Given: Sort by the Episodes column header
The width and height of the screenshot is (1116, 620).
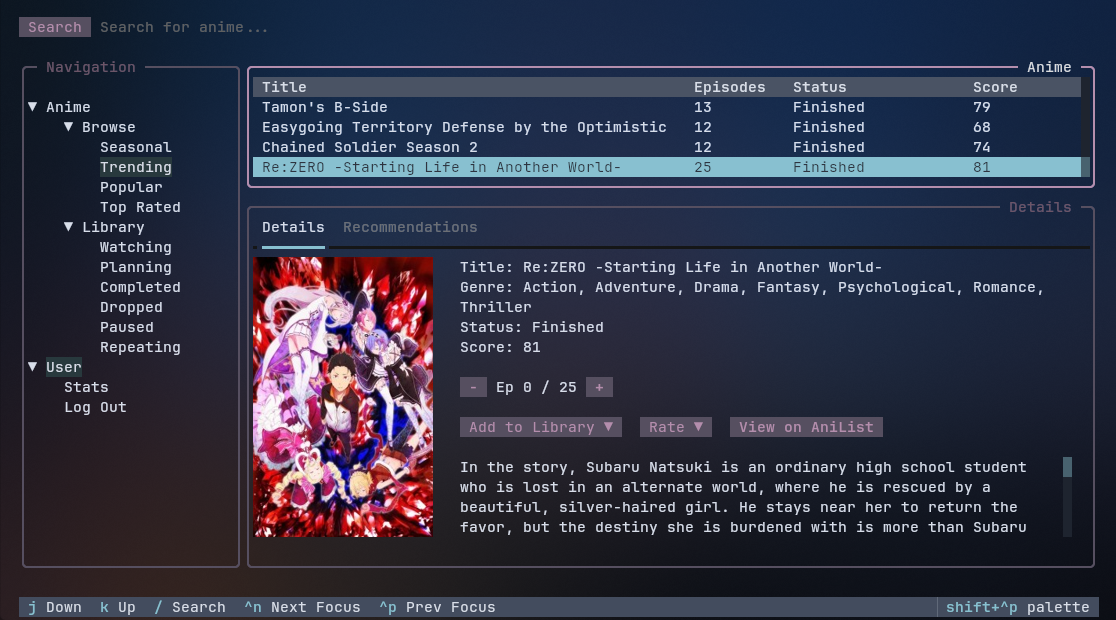Looking at the screenshot, I should [x=730, y=87].
